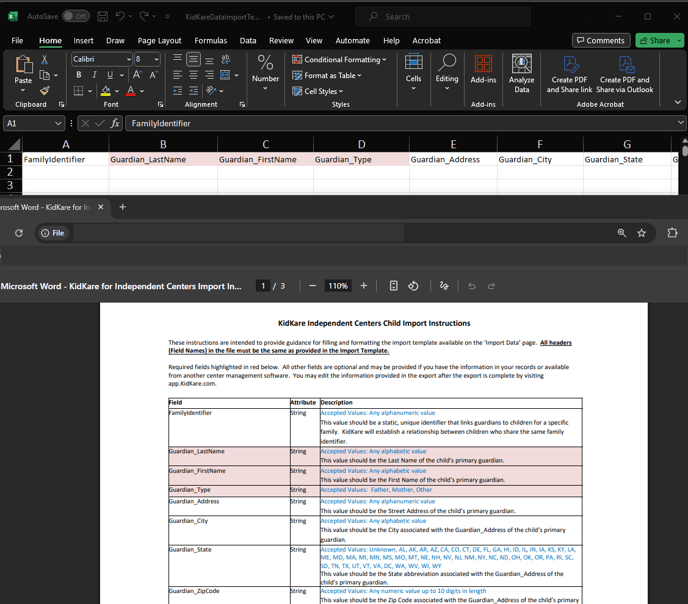The image size is (688, 604).
Task: Open the File menu in Excel
Action: click(x=17, y=40)
